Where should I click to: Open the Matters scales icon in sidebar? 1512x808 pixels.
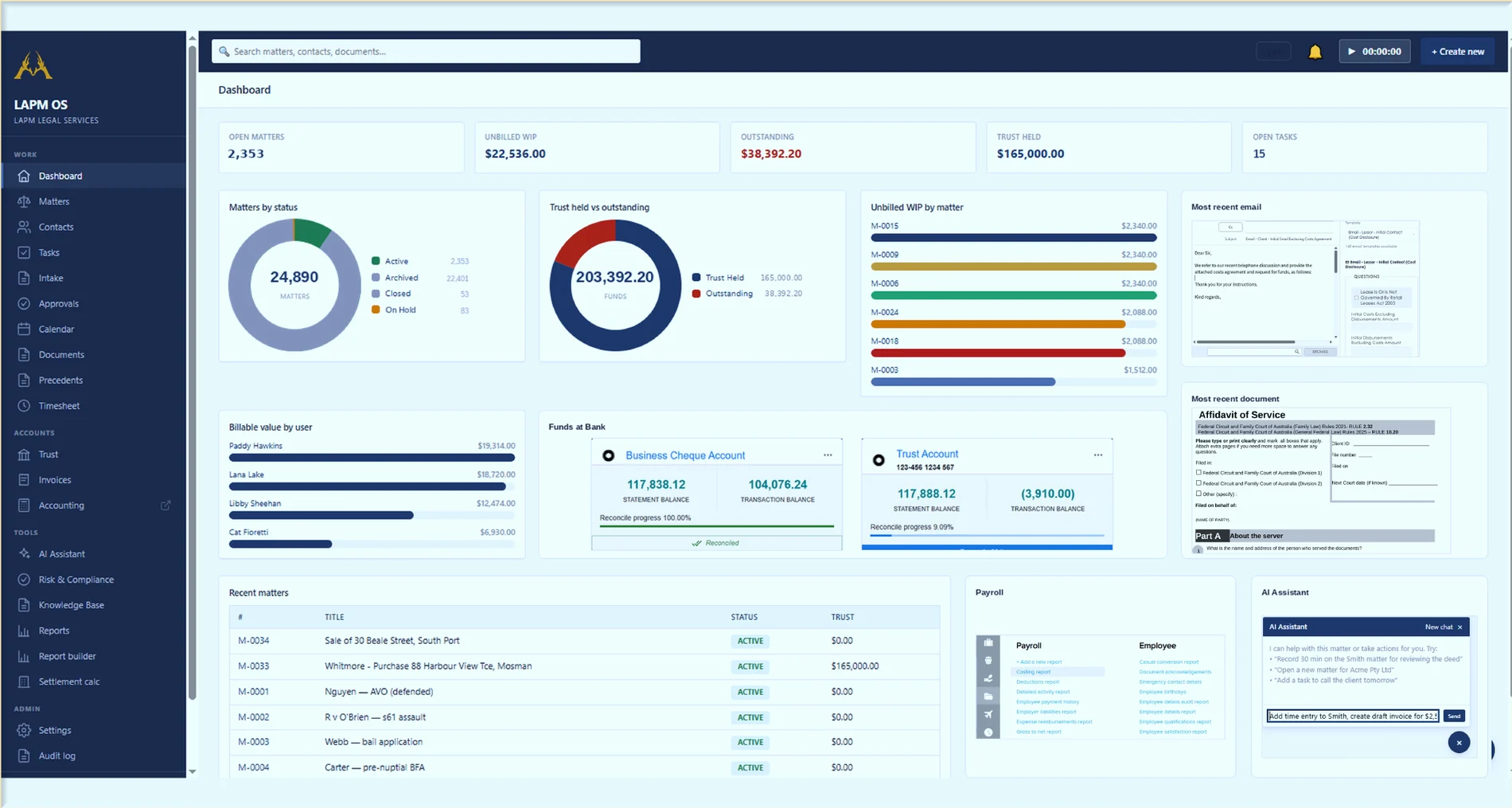(x=24, y=201)
